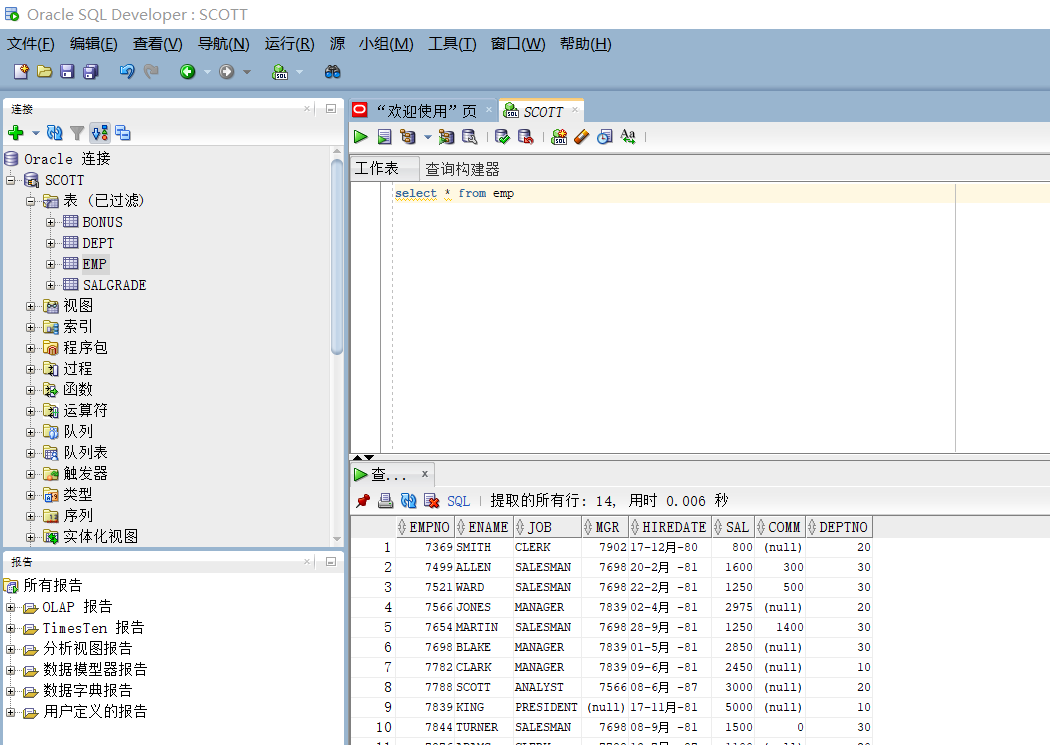The image size is (1050, 745).
Task: Click the Open folder icon
Action: [44, 71]
